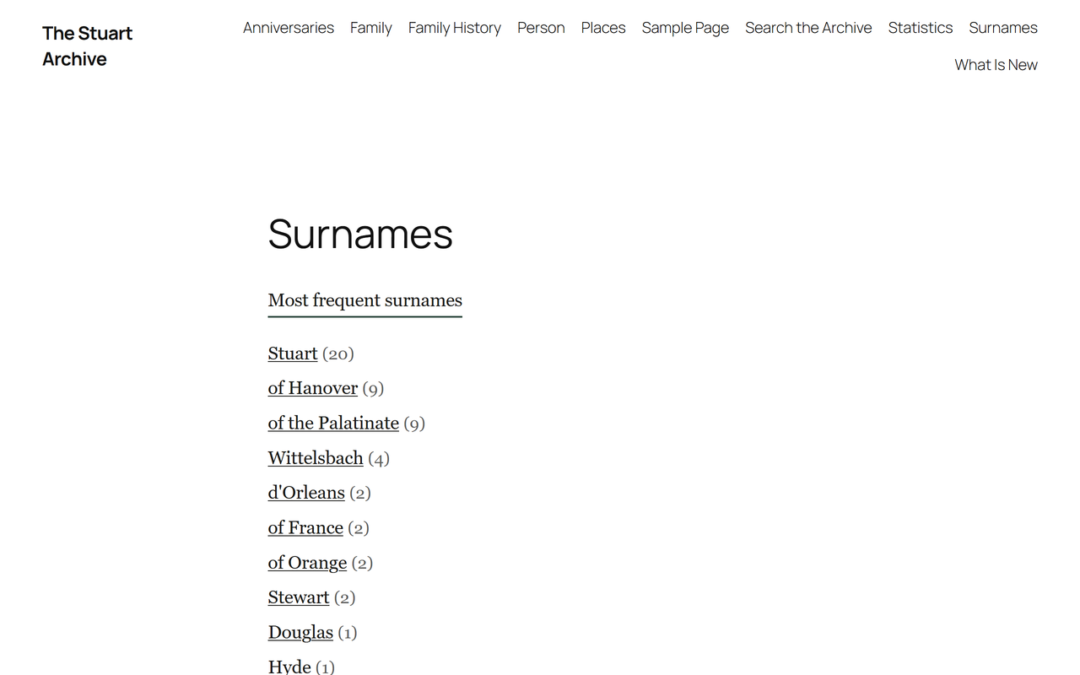Click the (20) count beside Stuart
The width and height of the screenshot is (1080, 675).
(338, 354)
